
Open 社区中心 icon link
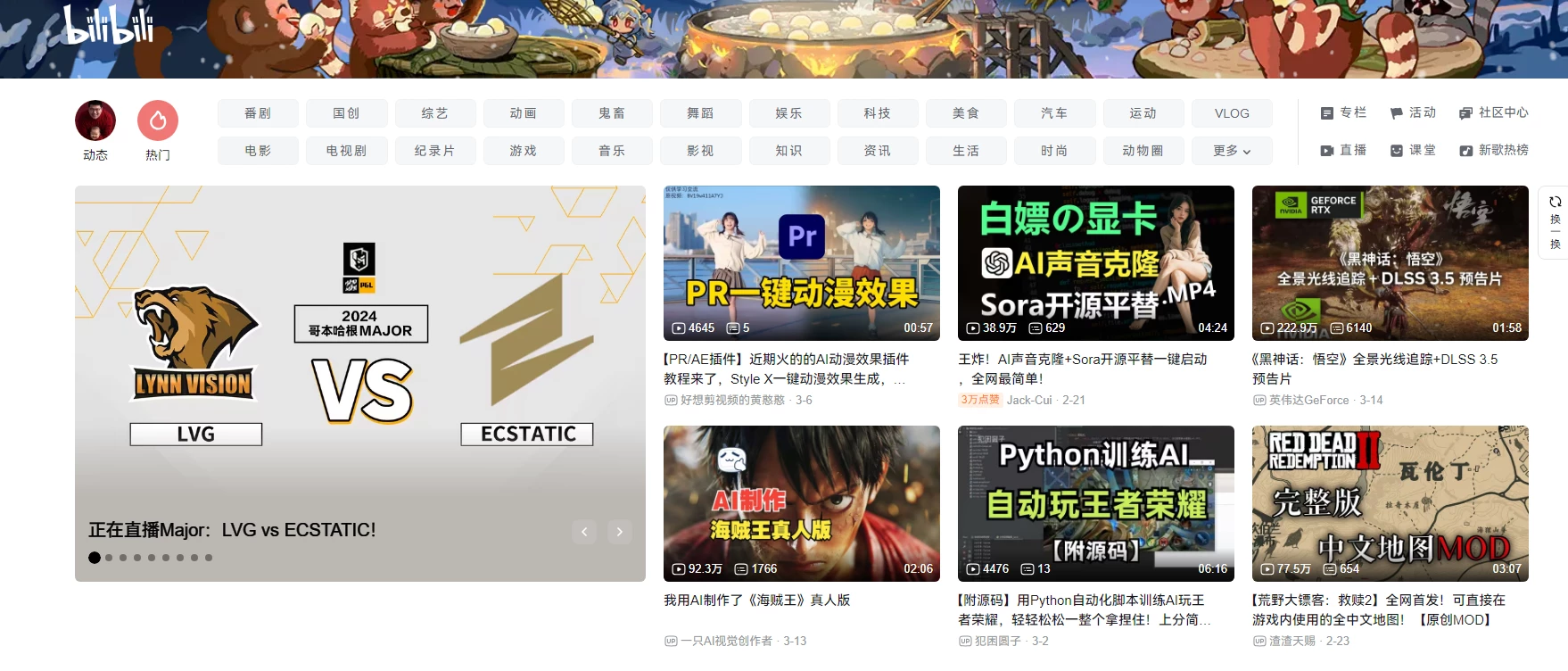click(x=1493, y=112)
